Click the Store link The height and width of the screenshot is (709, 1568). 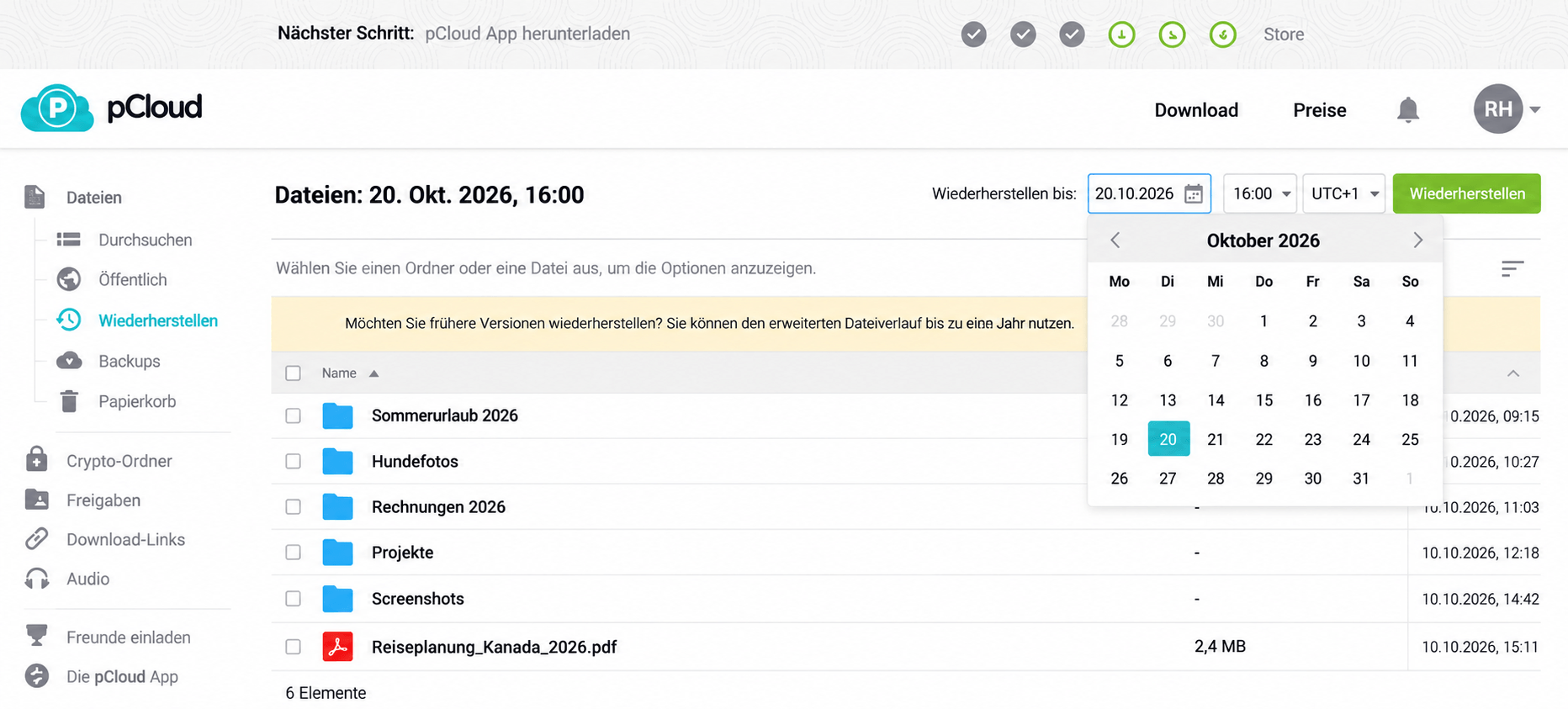pyautogui.click(x=1284, y=34)
